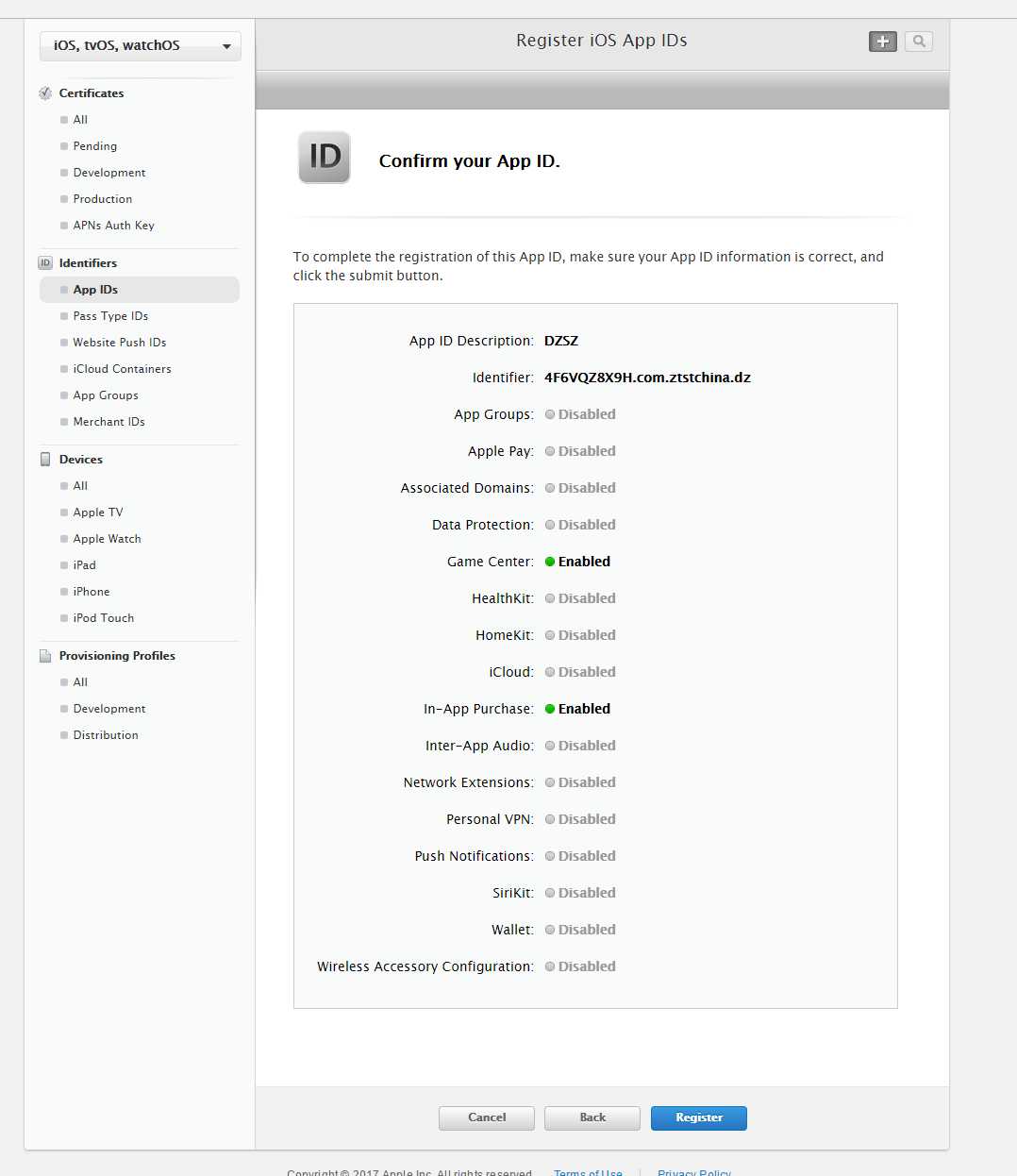Click the blue Register button
This screenshot has height=1176, width=1017.
tap(699, 1117)
